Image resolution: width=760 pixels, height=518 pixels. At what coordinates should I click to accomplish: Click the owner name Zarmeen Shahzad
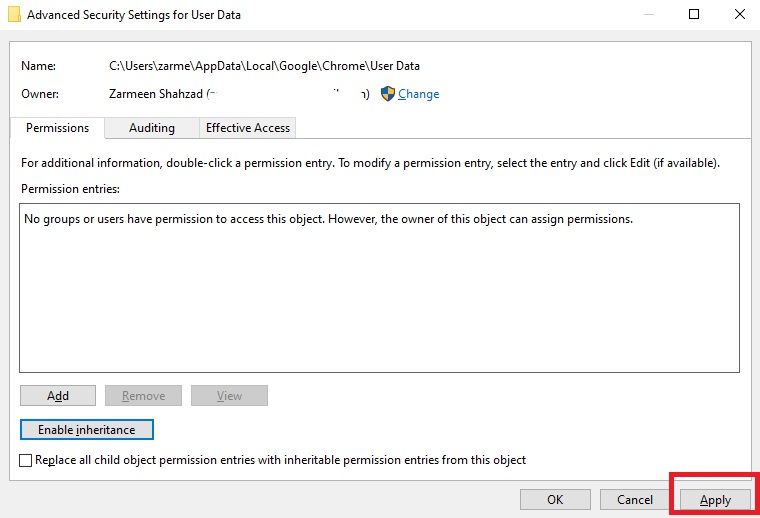(x=156, y=94)
